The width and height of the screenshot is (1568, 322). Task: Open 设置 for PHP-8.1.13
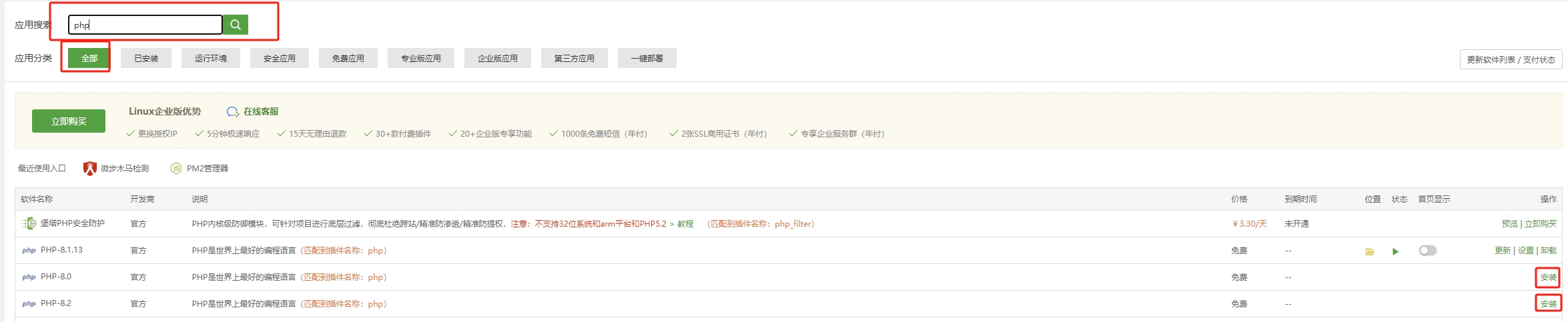point(1525,251)
